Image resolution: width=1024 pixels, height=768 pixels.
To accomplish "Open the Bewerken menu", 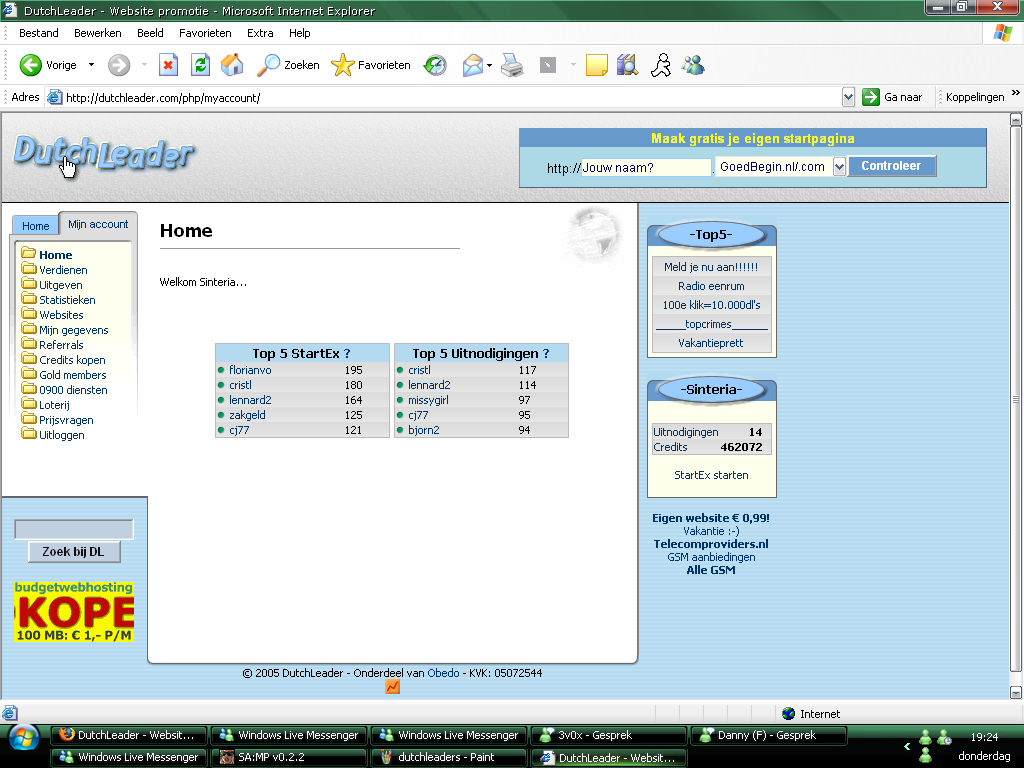I will pos(98,33).
